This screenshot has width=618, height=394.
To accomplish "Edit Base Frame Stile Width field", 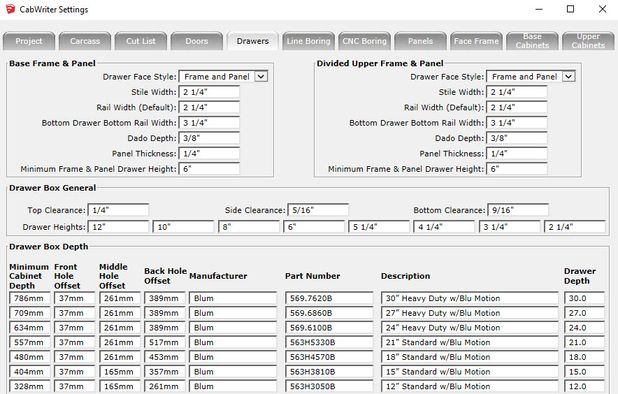I will 209,92.
